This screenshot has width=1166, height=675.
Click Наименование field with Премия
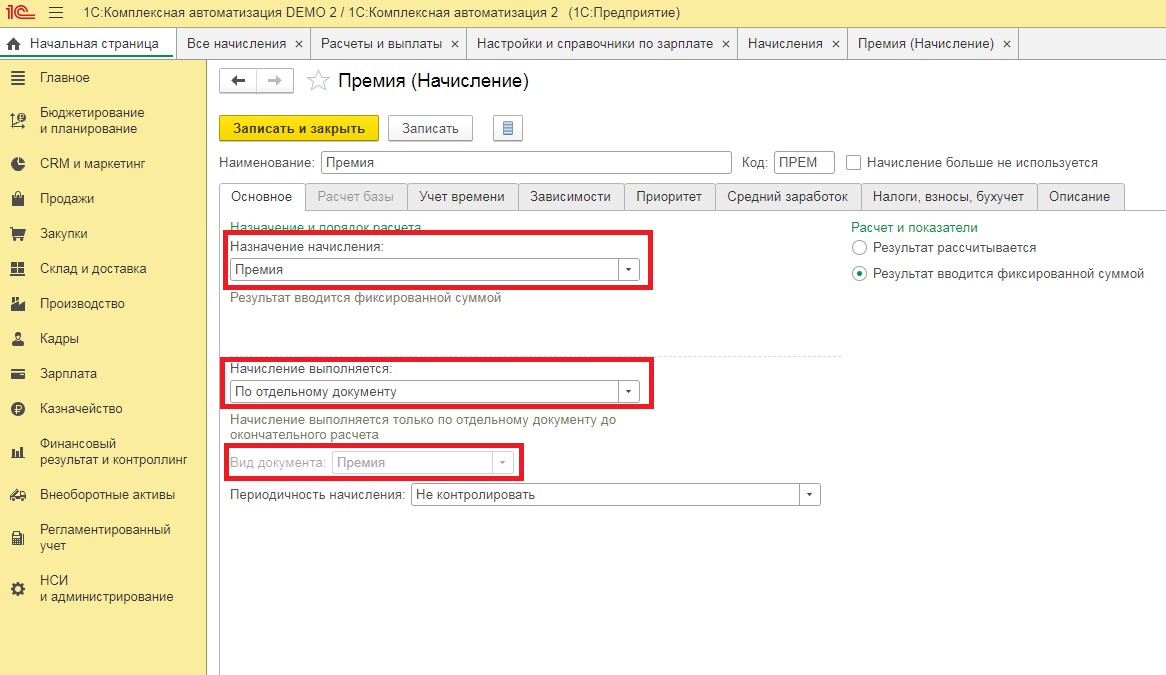[x=526, y=162]
